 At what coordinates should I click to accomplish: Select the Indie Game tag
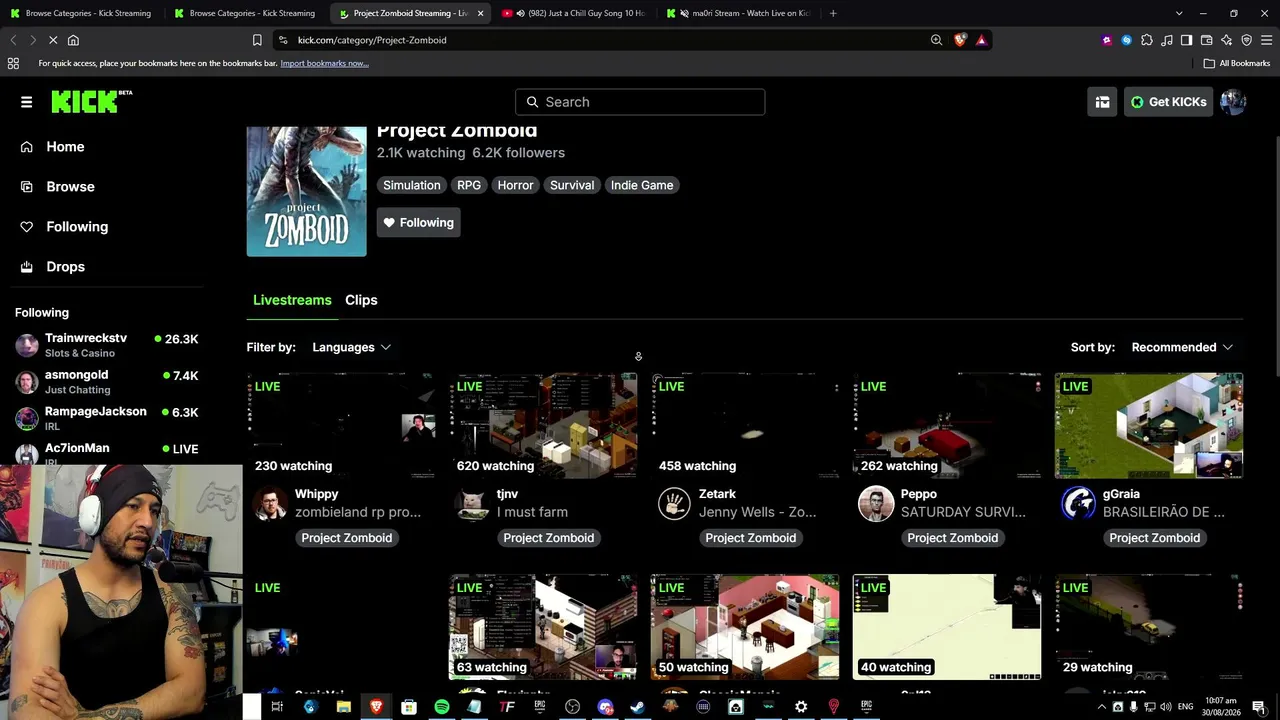642,185
